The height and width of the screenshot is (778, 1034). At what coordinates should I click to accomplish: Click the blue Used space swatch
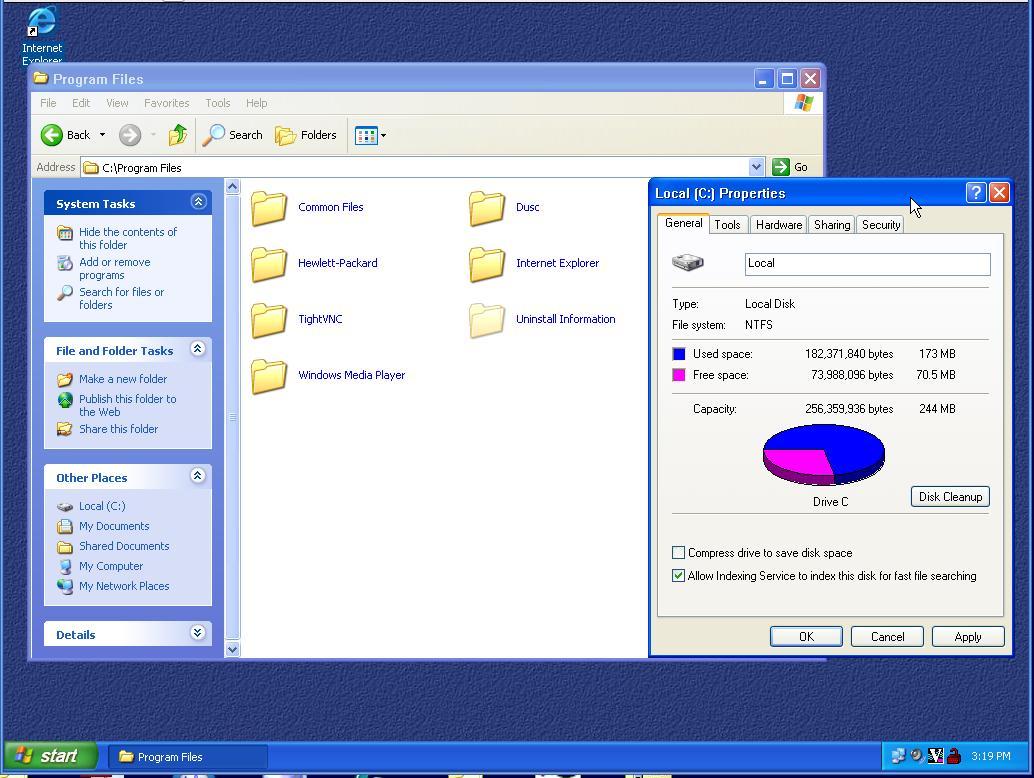(x=679, y=354)
